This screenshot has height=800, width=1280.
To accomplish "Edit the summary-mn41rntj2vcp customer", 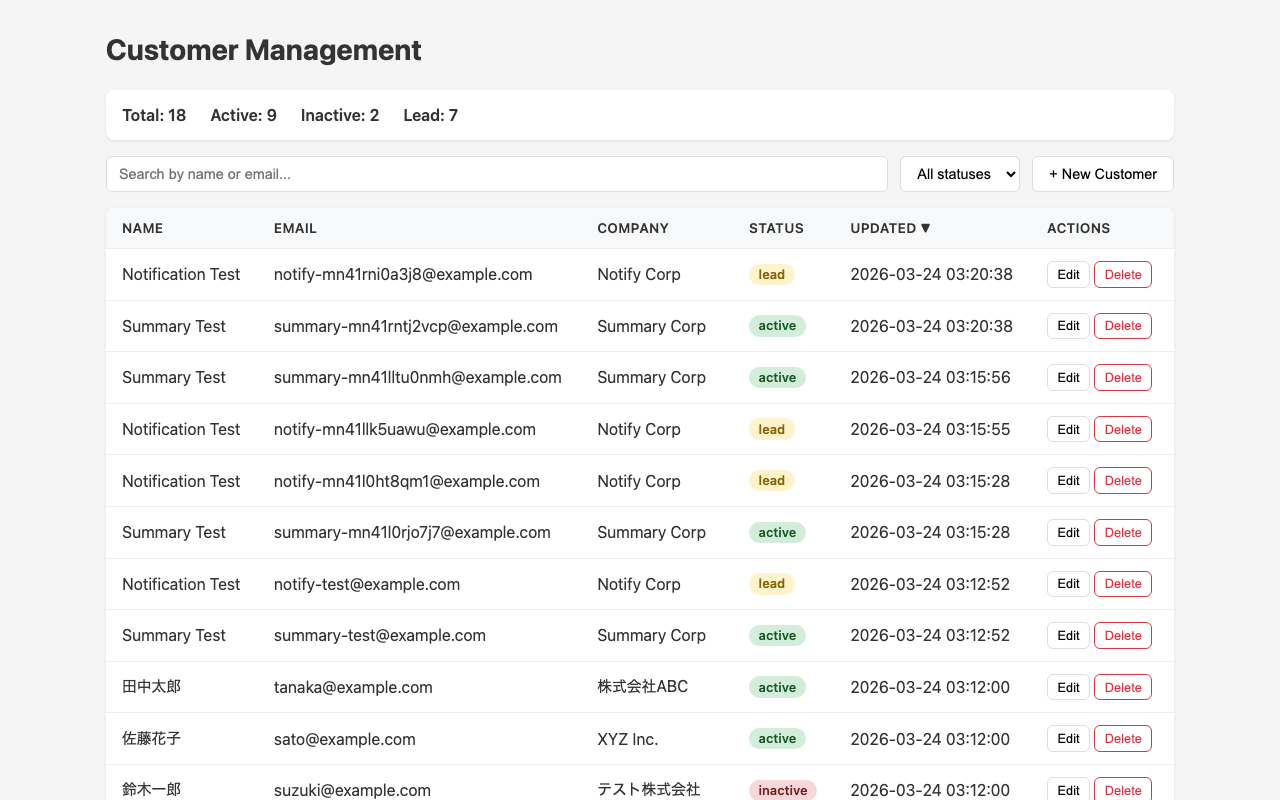I will (x=1068, y=326).
